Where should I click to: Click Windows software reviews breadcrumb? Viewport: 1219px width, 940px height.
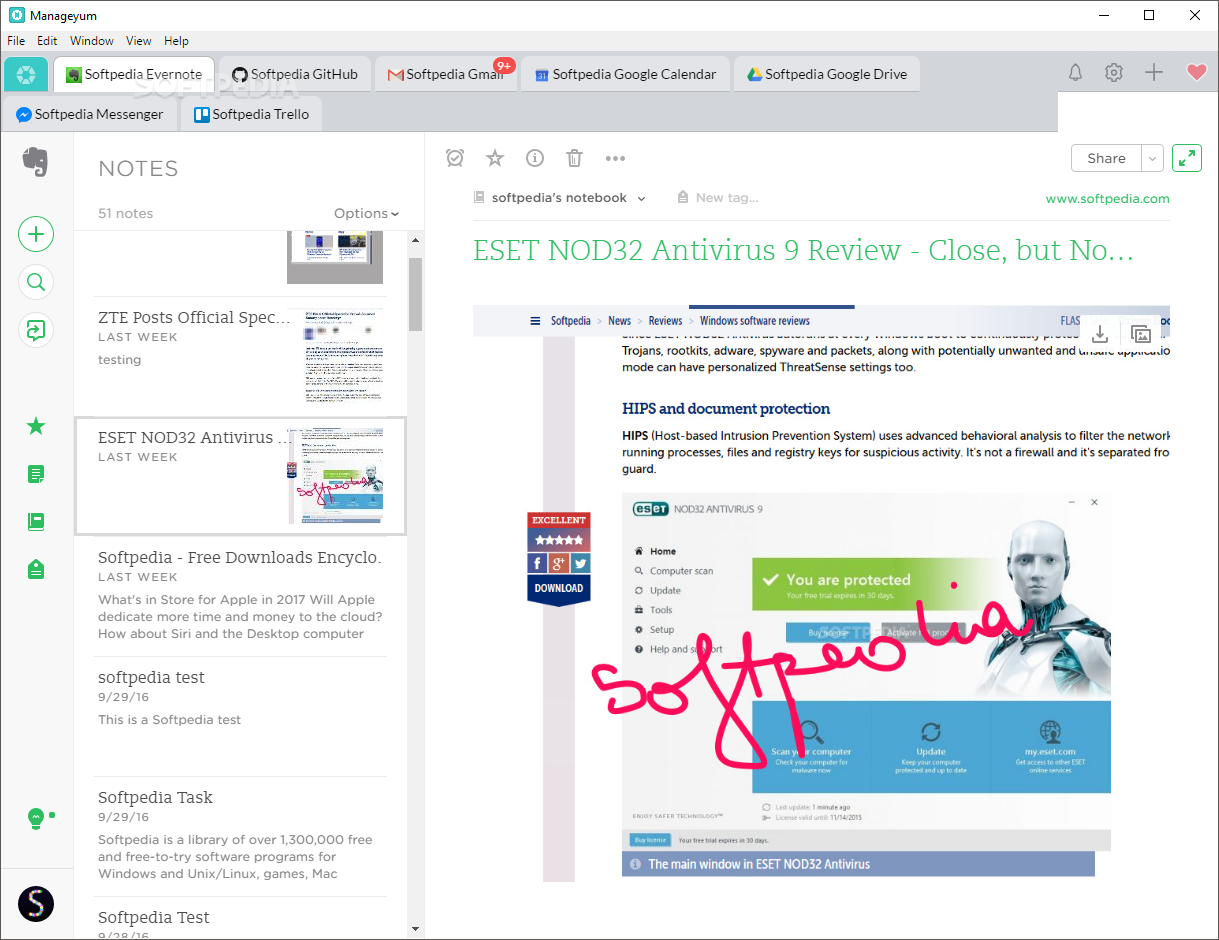coord(755,321)
